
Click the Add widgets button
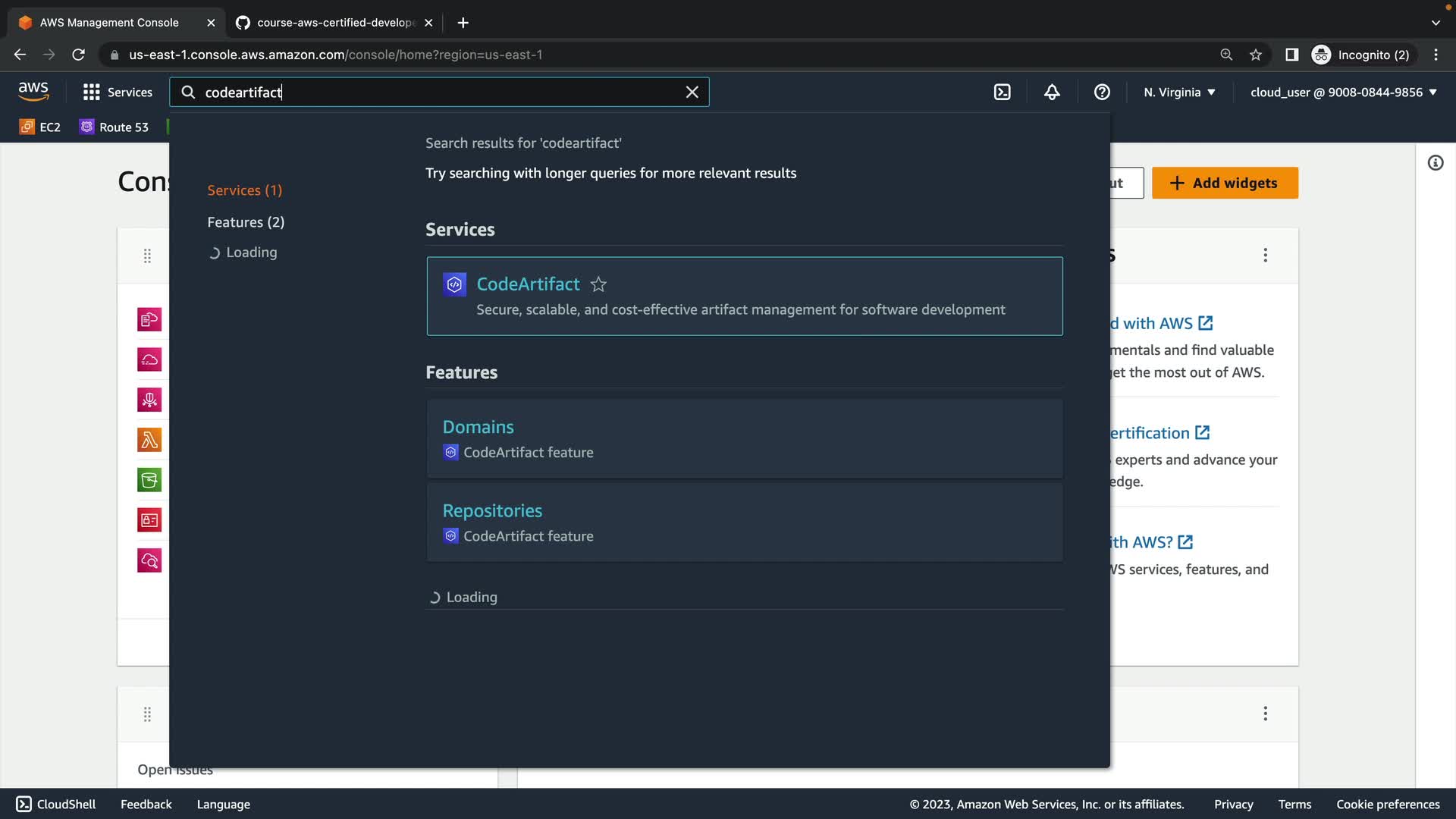pyautogui.click(x=1224, y=183)
